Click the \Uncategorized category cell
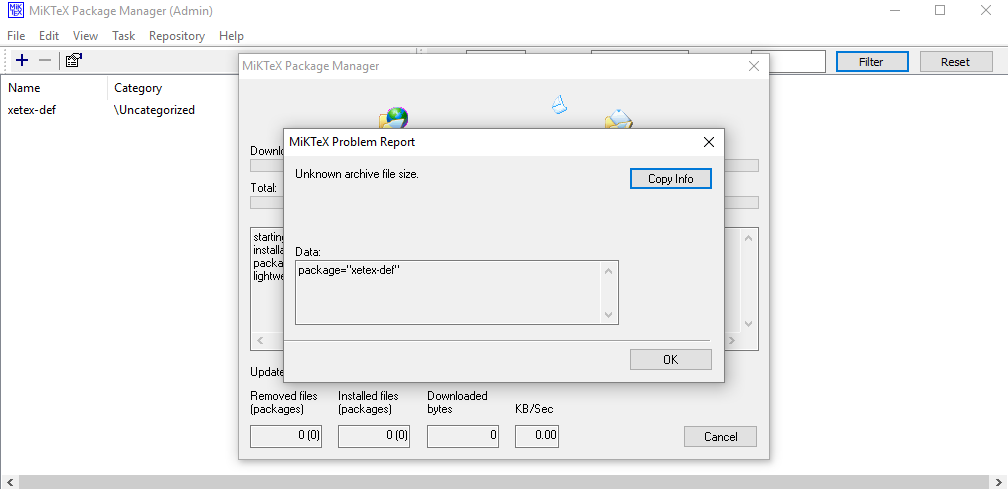Image resolution: width=1008 pixels, height=489 pixels. click(x=154, y=110)
